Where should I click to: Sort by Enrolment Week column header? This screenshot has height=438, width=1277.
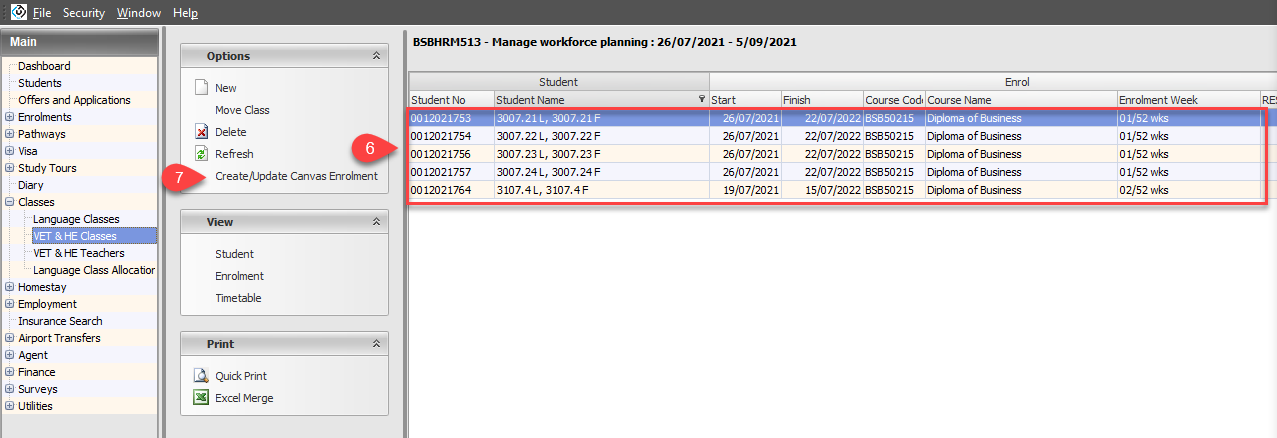(x=1157, y=100)
